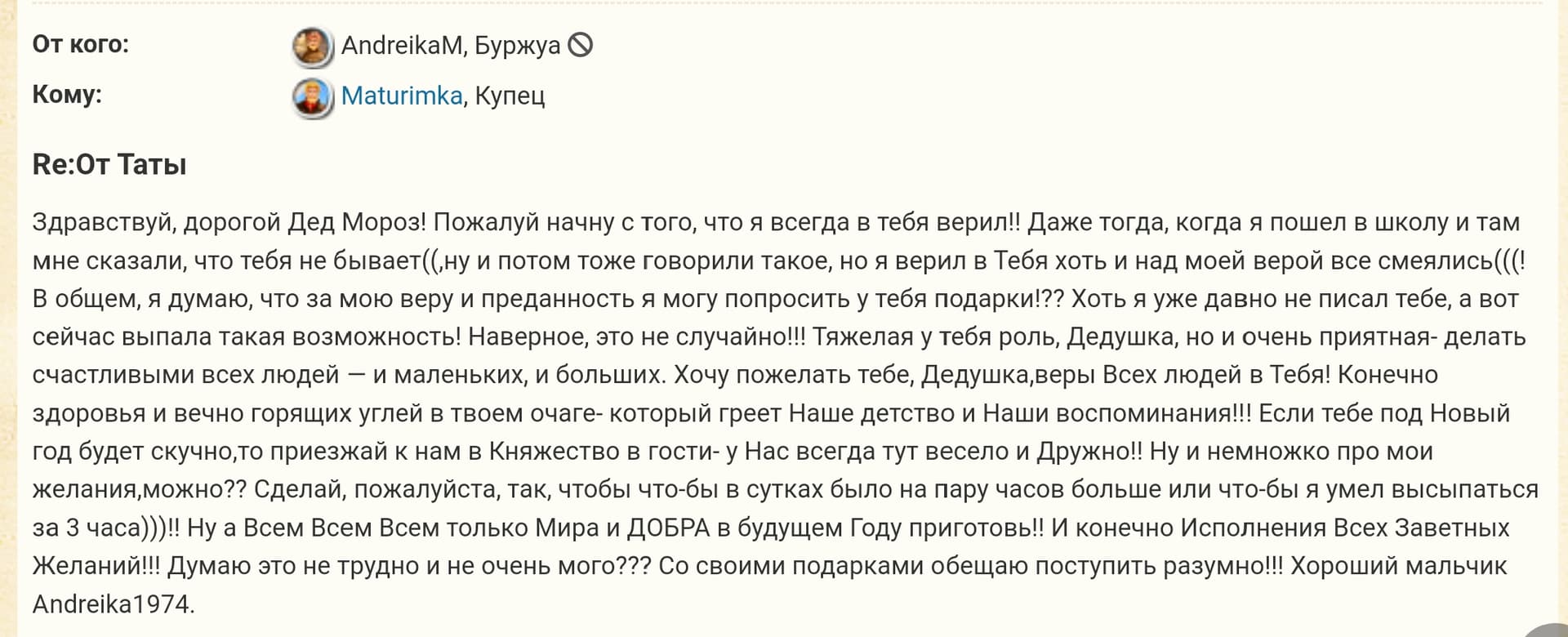Click the "Кому:" label
1568x637 pixels.
click(x=67, y=95)
